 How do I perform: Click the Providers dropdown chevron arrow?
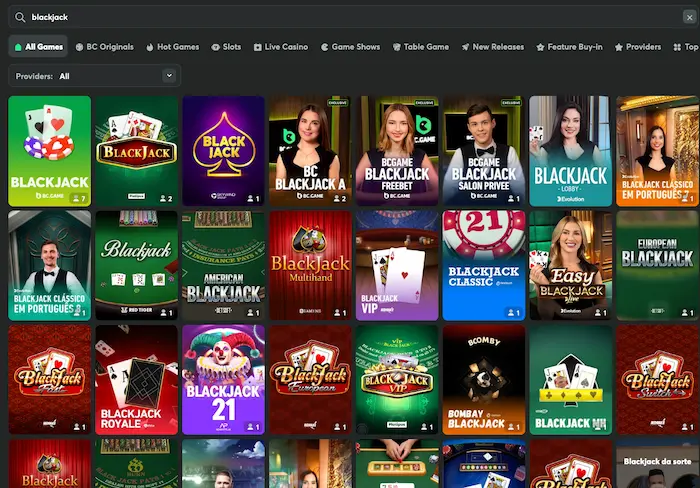click(169, 75)
